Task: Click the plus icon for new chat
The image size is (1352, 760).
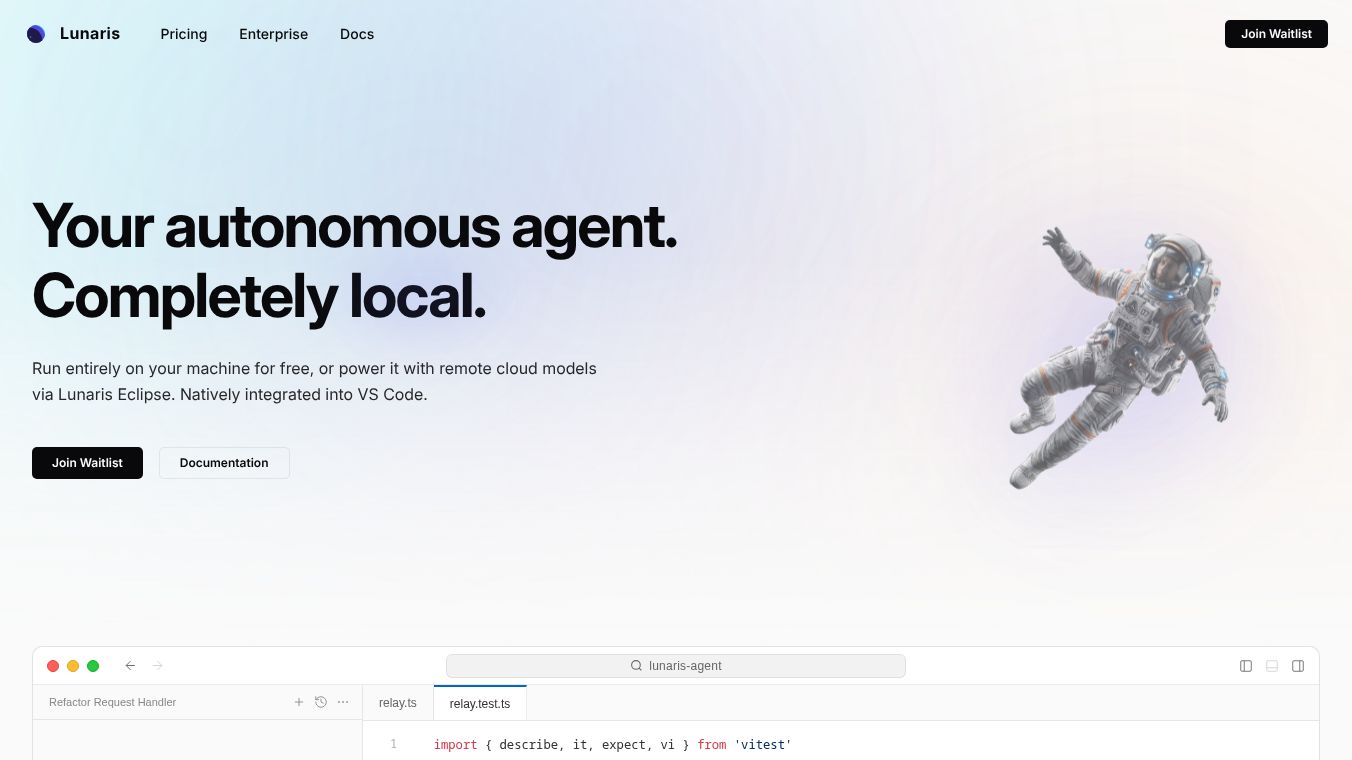Action: coord(299,702)
